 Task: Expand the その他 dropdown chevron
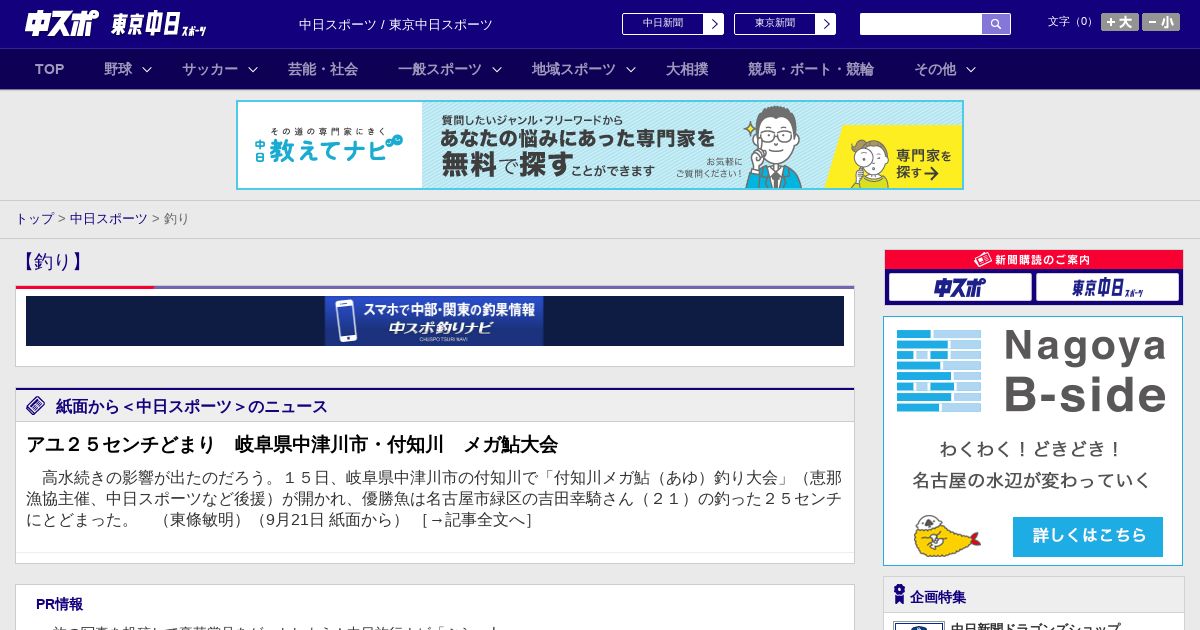point(971,69)
